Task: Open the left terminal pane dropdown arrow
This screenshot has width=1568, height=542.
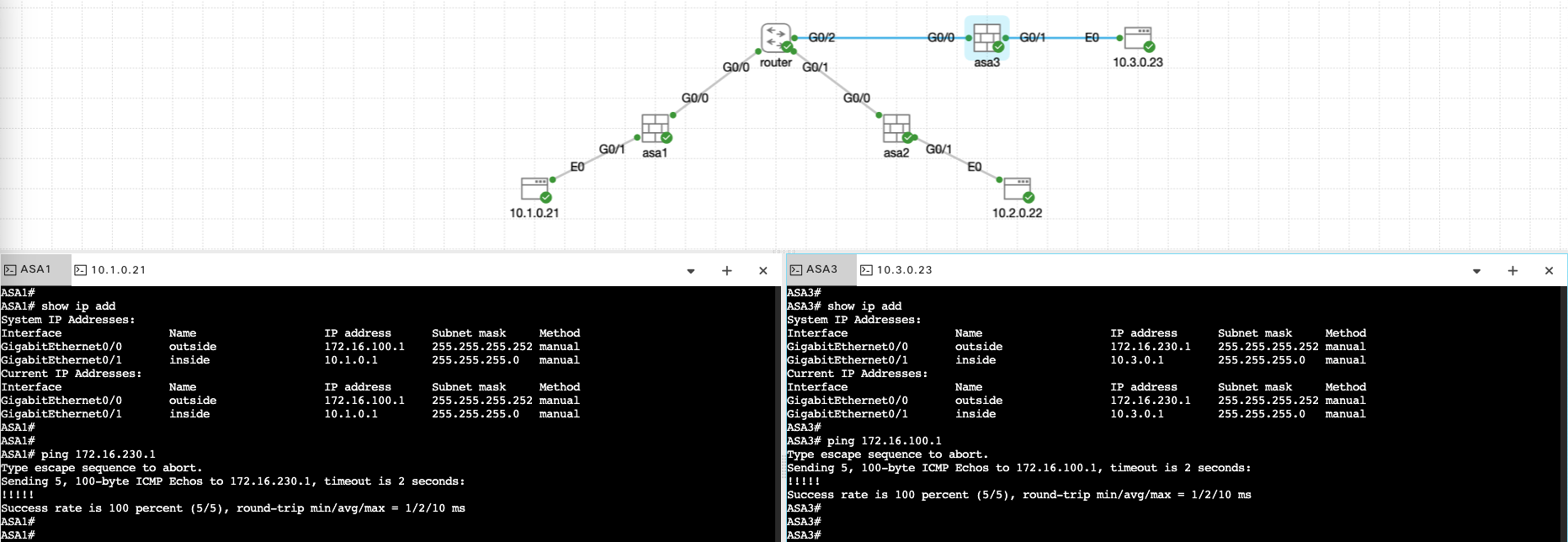Action: pos(690,271)
